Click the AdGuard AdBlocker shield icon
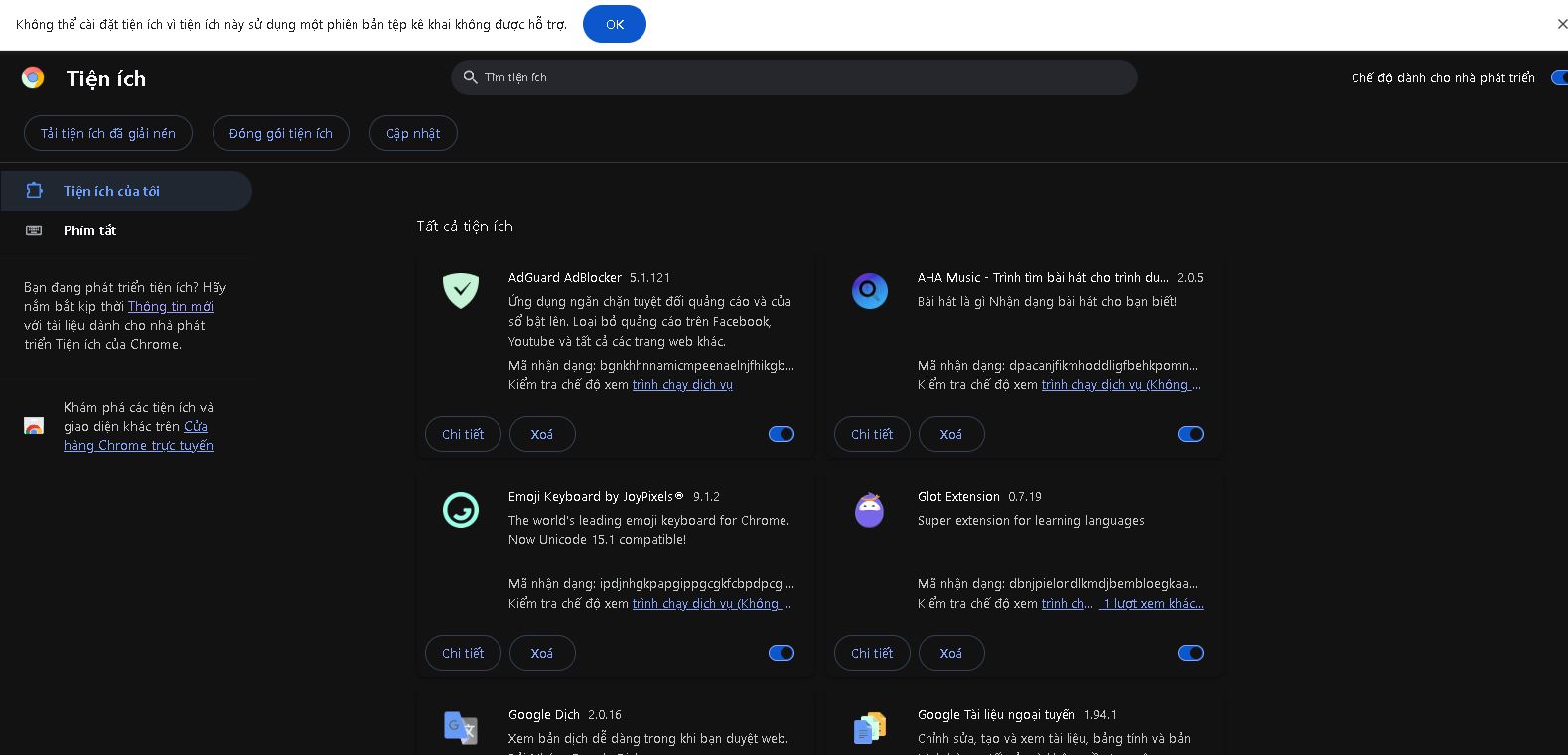Image resolution: width=1568 pixels, height=755 pixels. (x=460, y=291)
